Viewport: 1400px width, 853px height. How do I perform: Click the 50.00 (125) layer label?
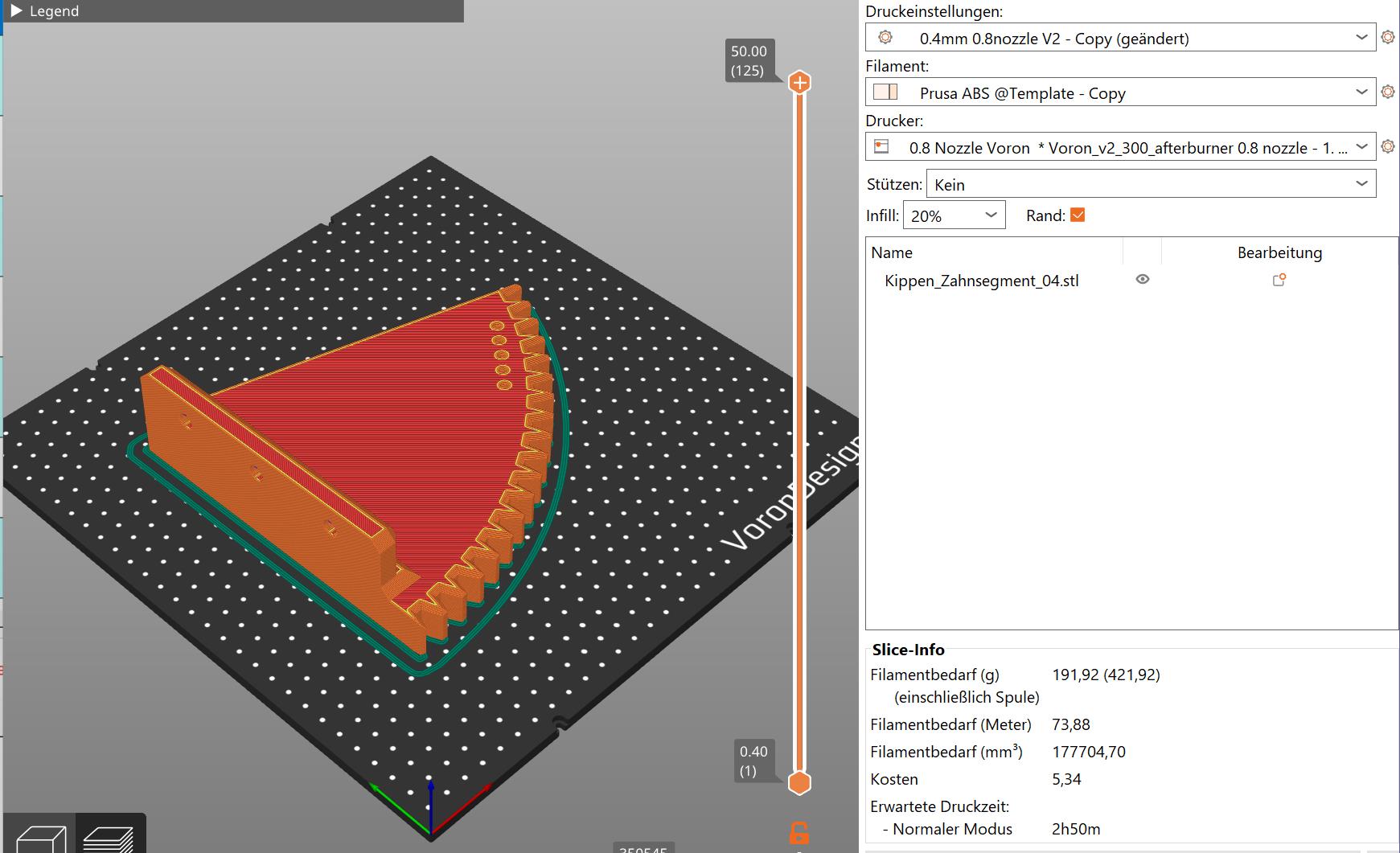tap(749, 61)
